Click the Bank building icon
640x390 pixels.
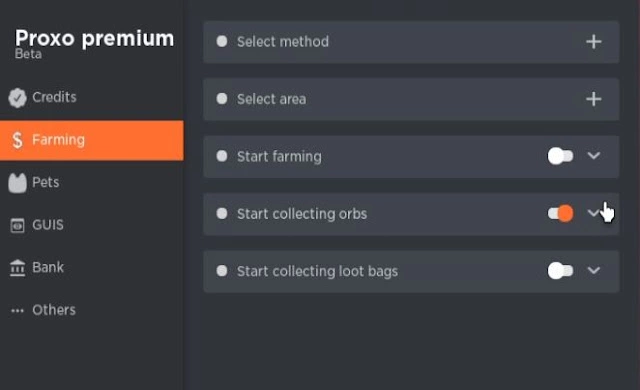click(x=17, y=268)
